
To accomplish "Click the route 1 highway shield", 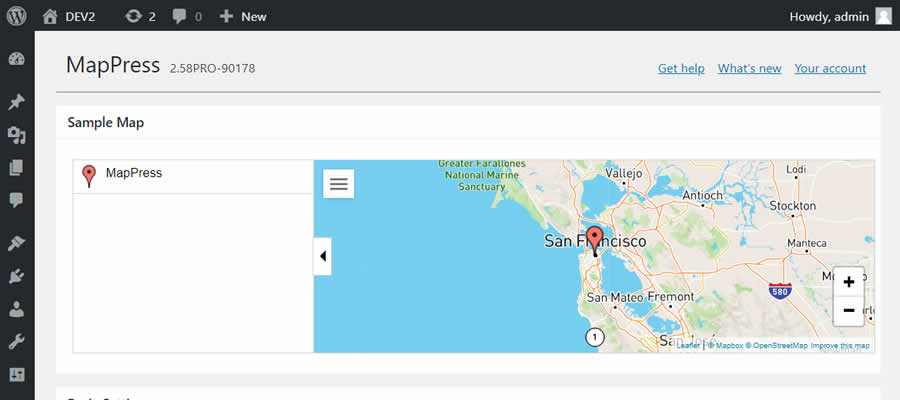I will point(595,337).
